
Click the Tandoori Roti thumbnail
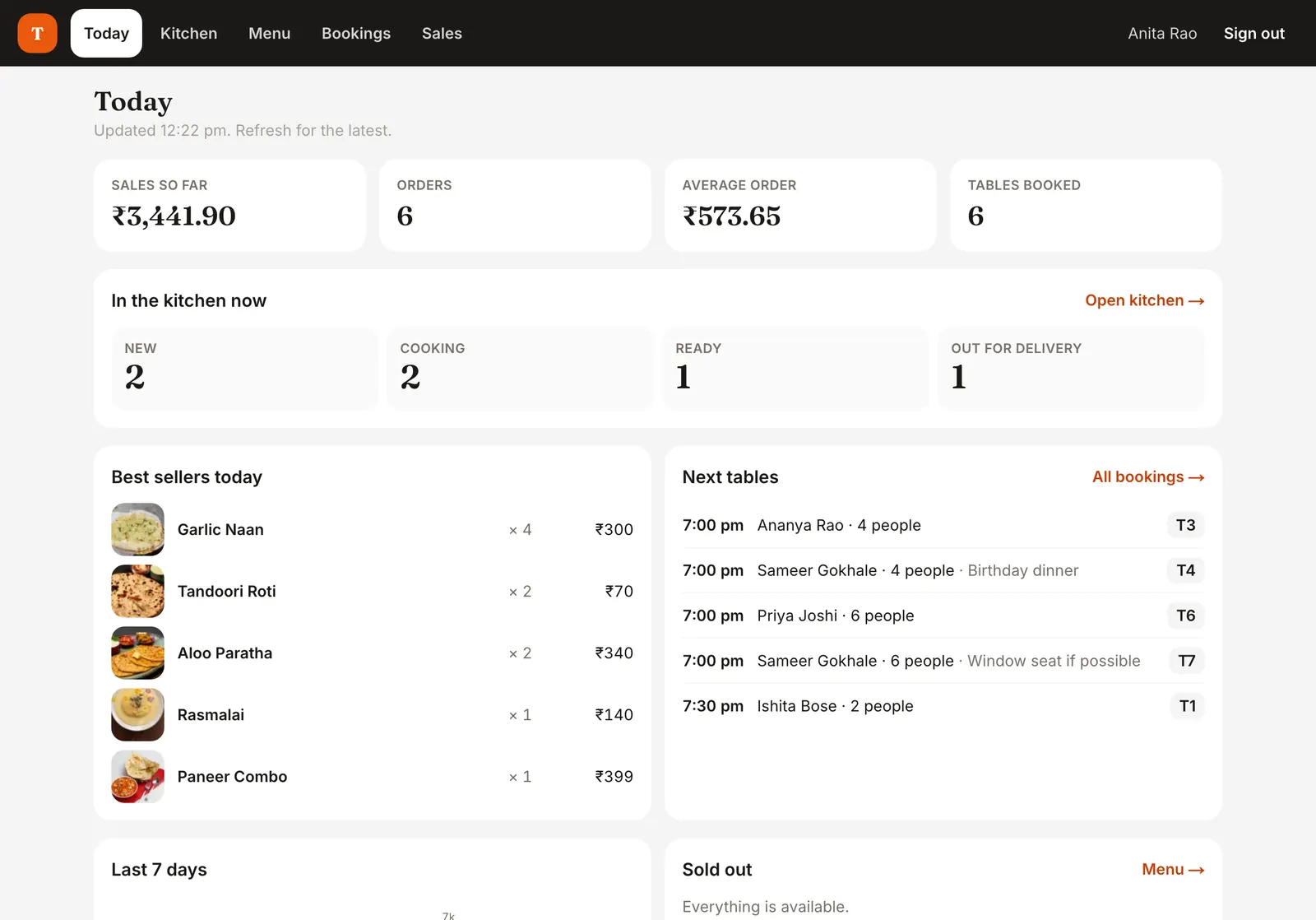click(x=137, y=591)
